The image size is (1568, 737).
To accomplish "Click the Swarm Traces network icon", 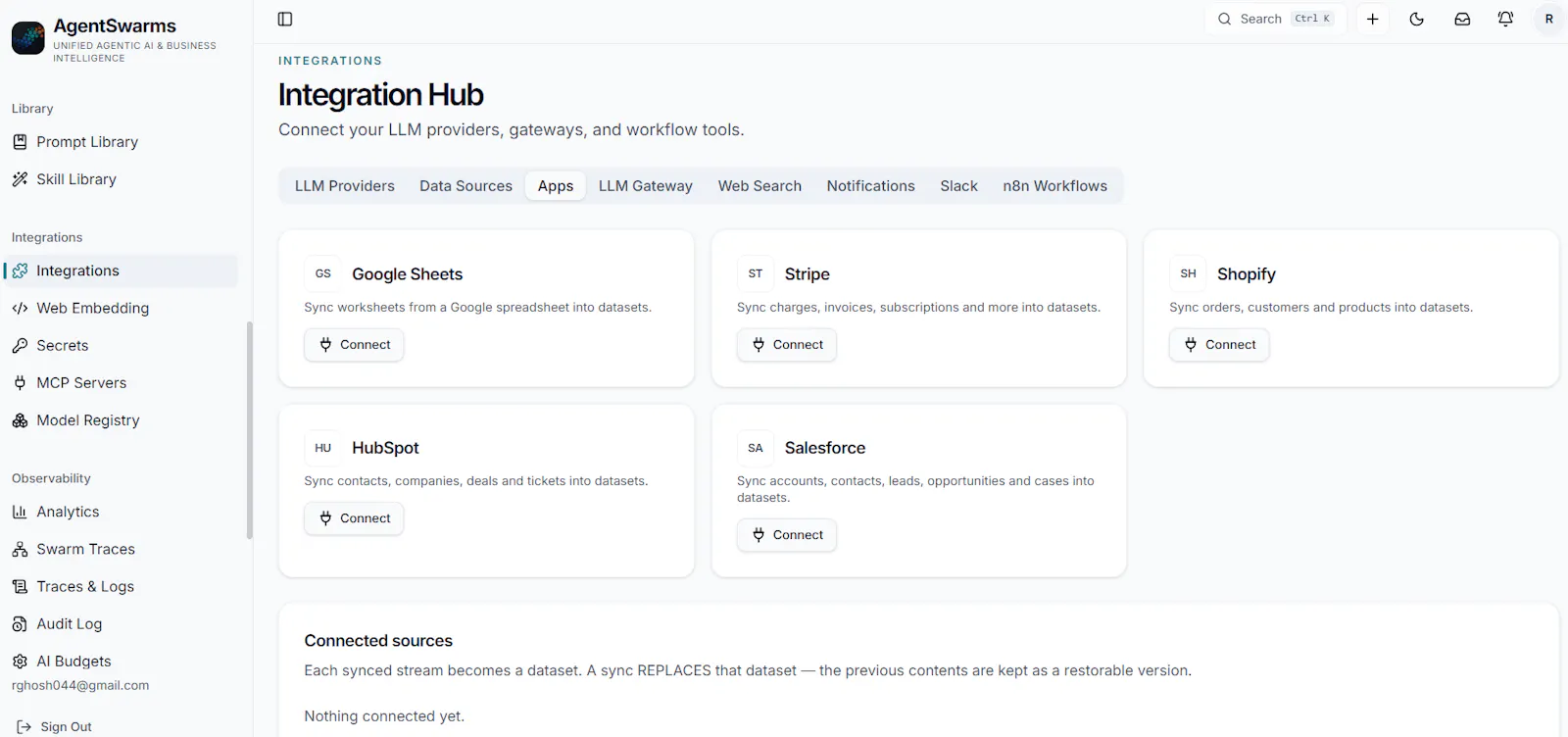I will tap(20, 549).
